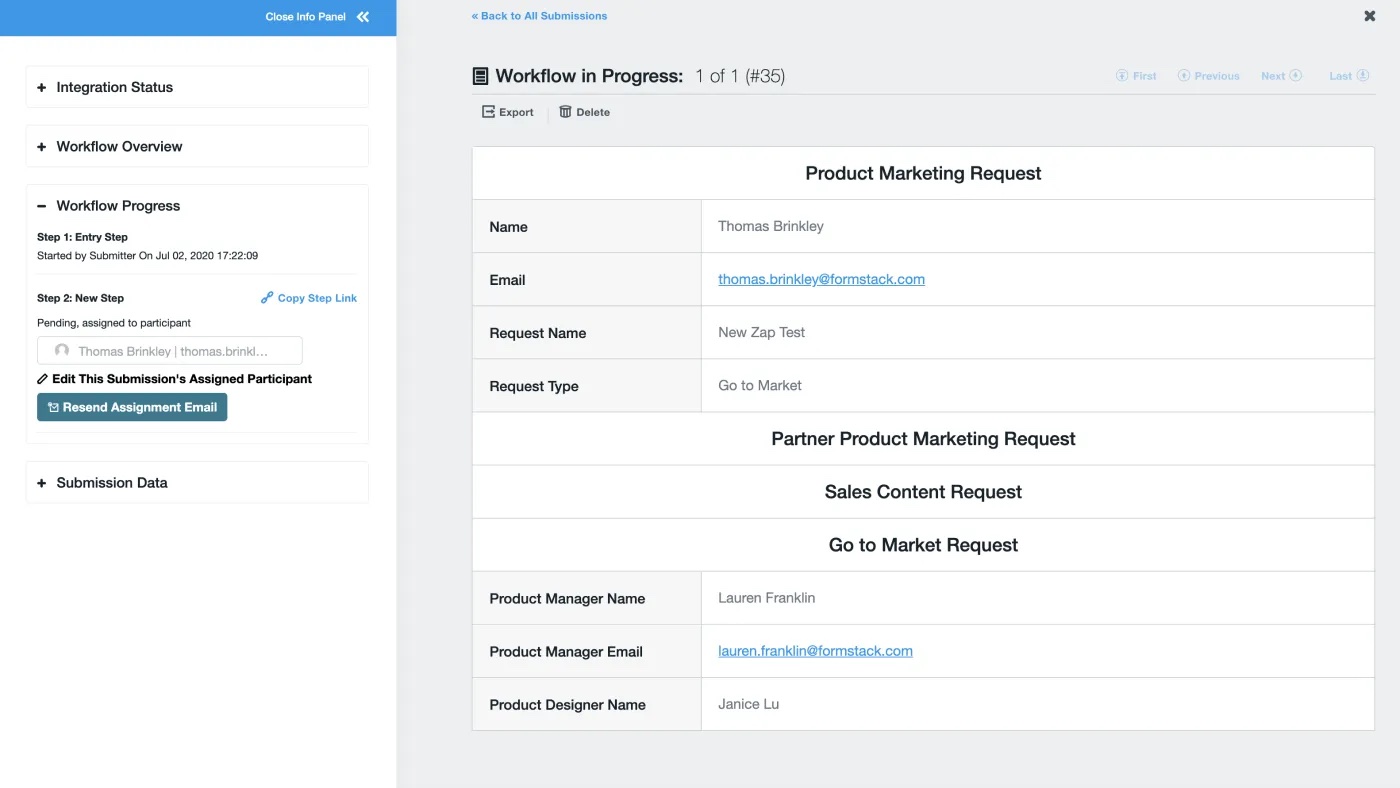Click the Last navigation arrow icon
This screenshot has width=1400, height=788.
(x=1363, y=75)
